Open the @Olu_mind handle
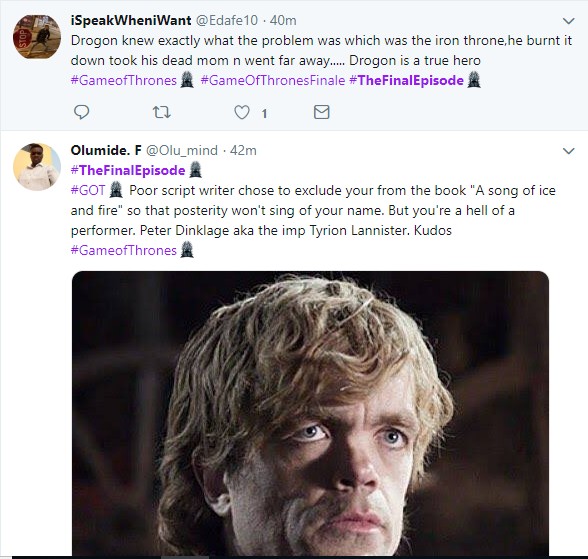588x559 pixels. click(182, 150)
